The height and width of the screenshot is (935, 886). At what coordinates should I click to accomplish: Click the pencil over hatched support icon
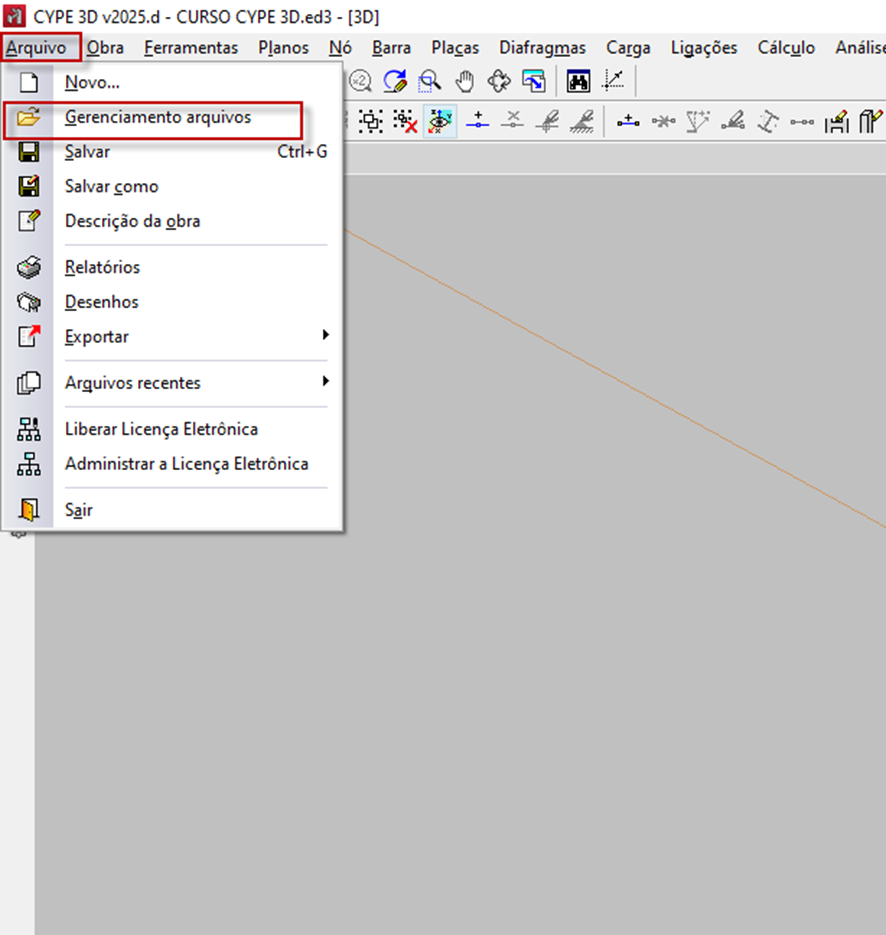point(582,121)
